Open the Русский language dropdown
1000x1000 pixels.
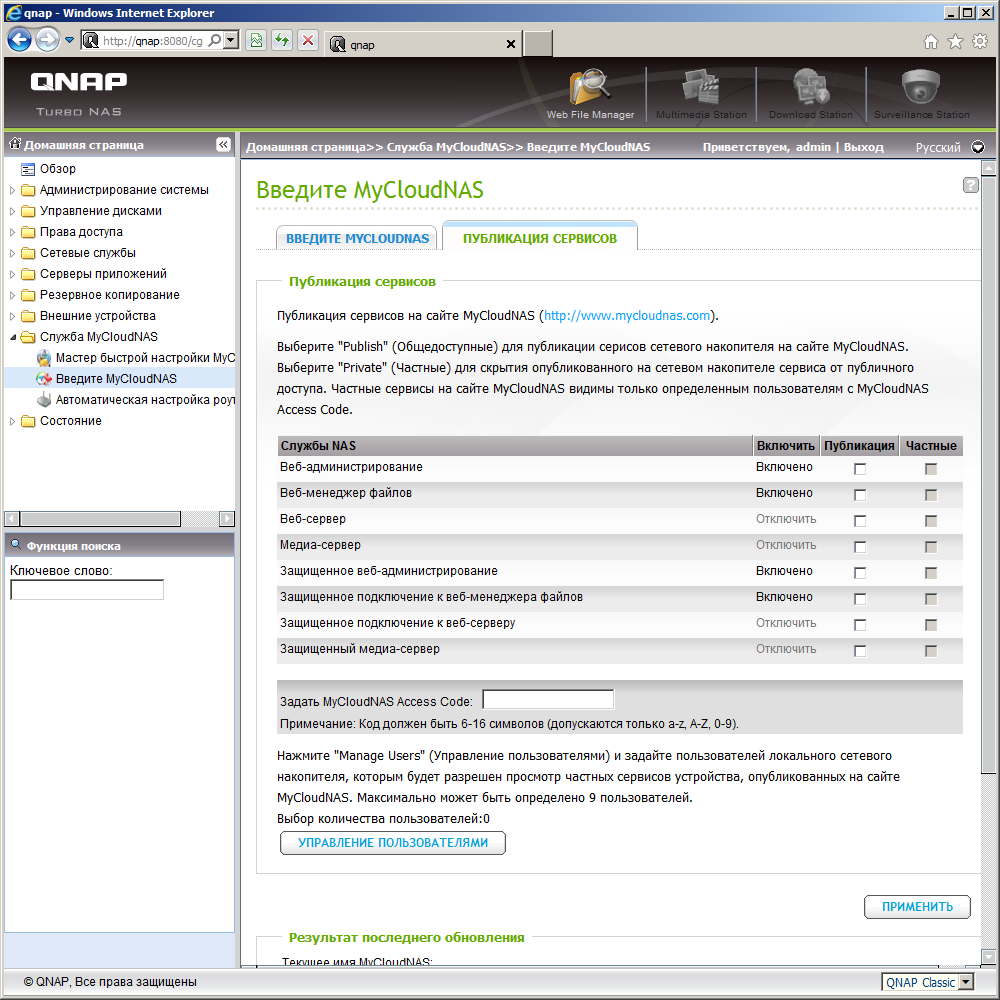point(977,147)
